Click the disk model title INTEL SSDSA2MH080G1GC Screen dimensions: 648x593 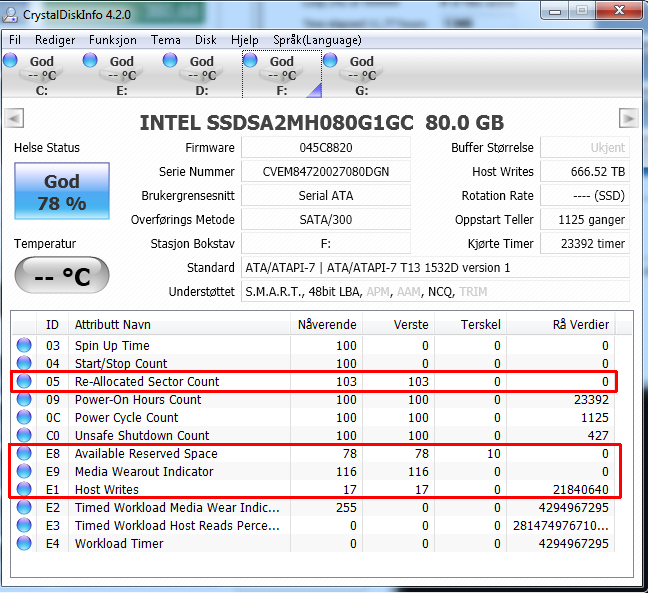coord(276,123)
